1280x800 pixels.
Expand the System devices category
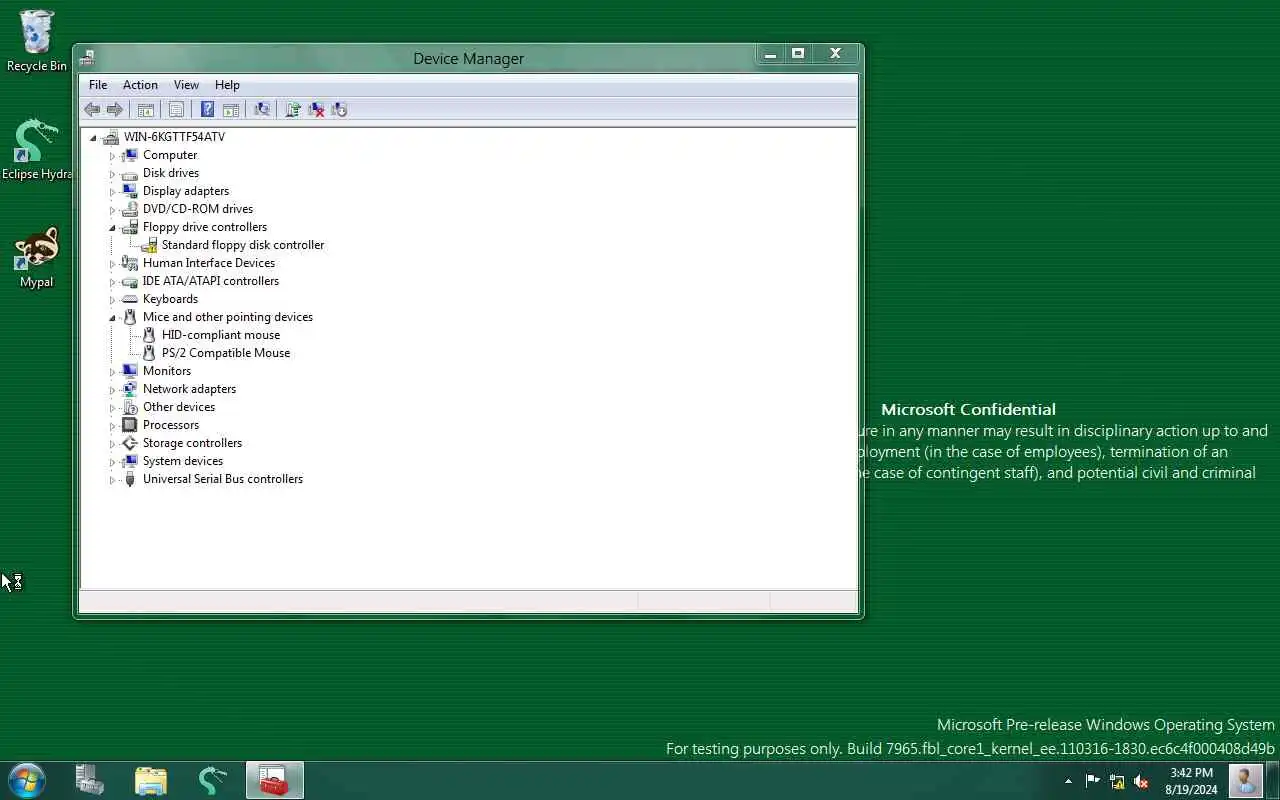click(x=112, y=462)
